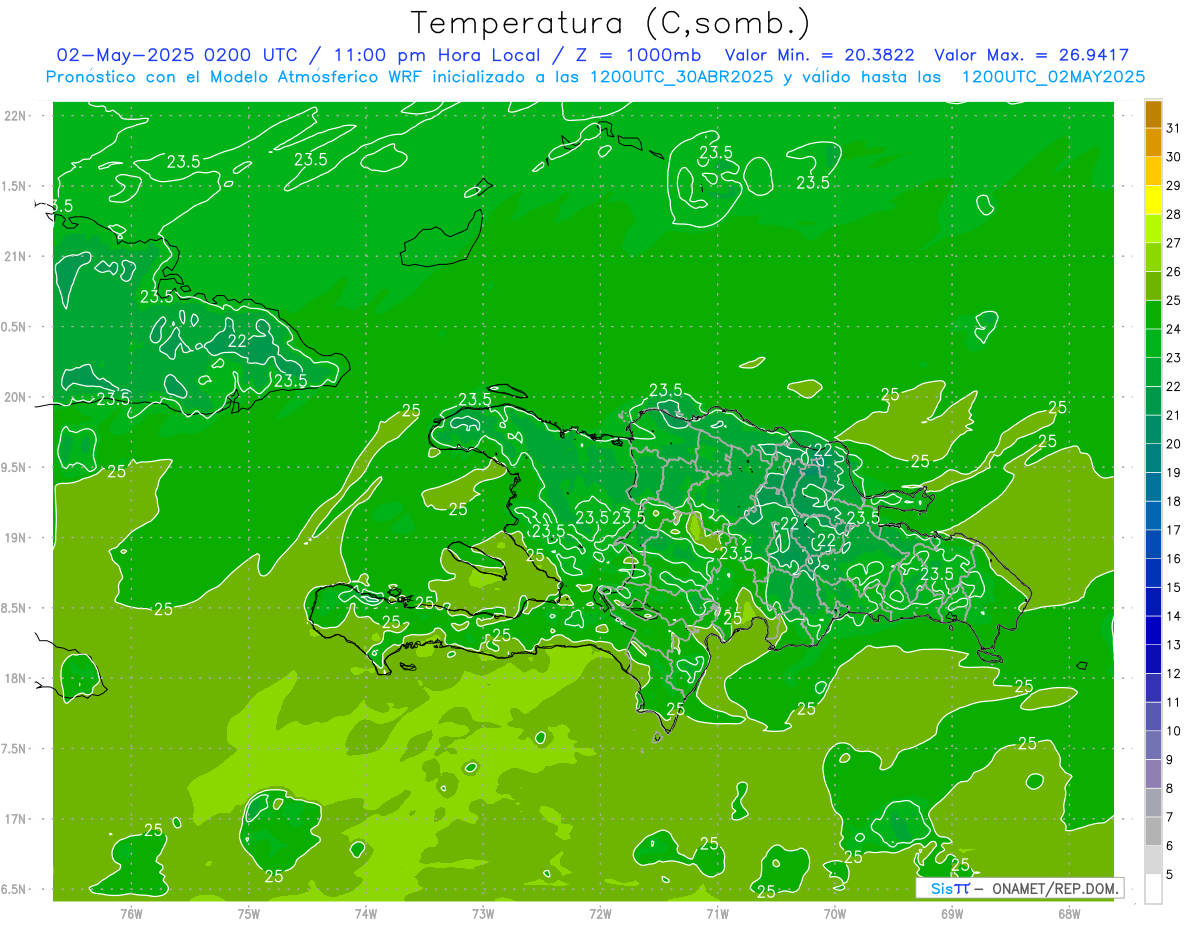
Task: Click the "18N" latitude axis label
Action: point(17,678)
